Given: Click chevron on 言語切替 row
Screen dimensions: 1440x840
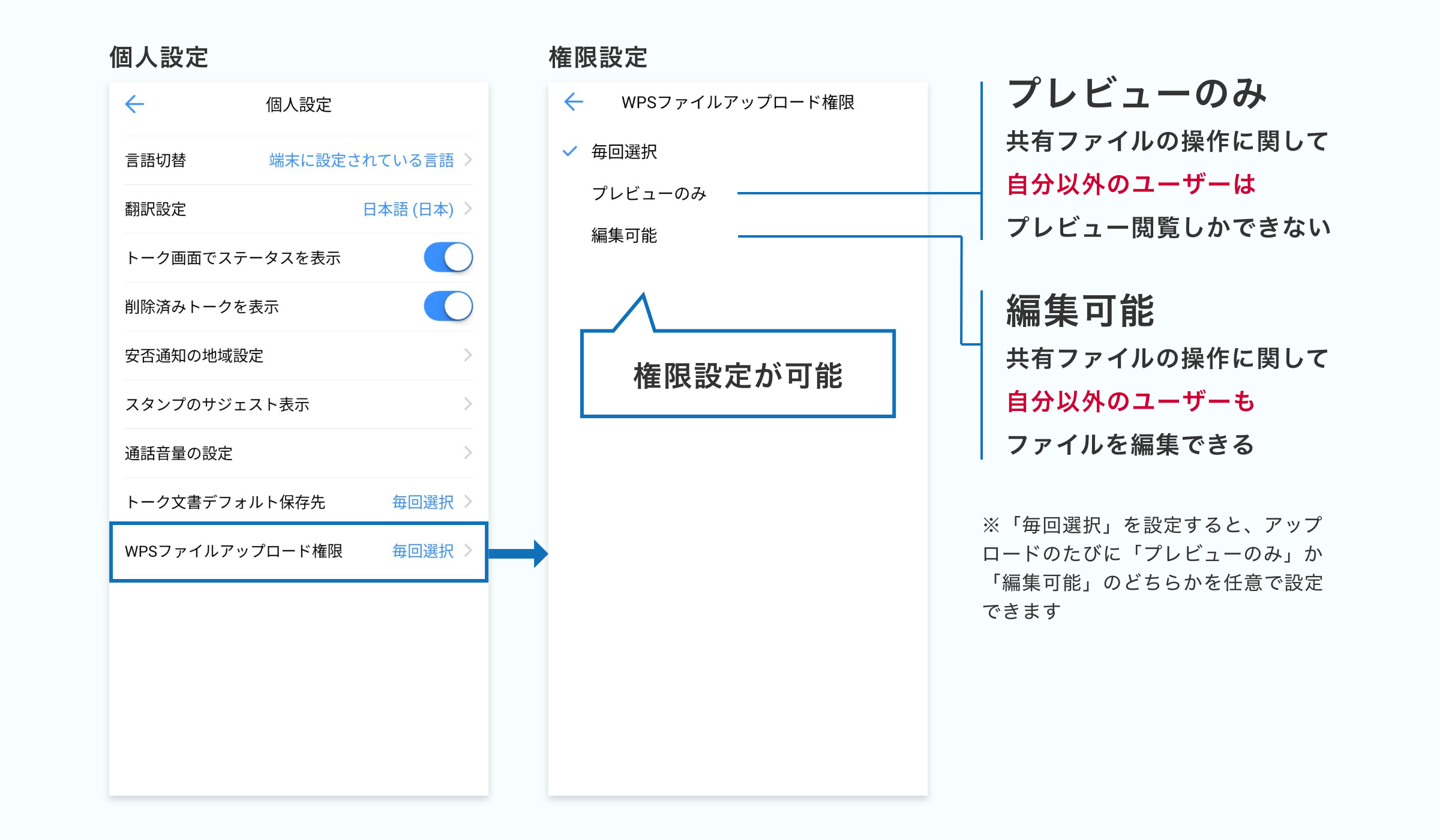Looking at the screenshot, I should point(468,160).
